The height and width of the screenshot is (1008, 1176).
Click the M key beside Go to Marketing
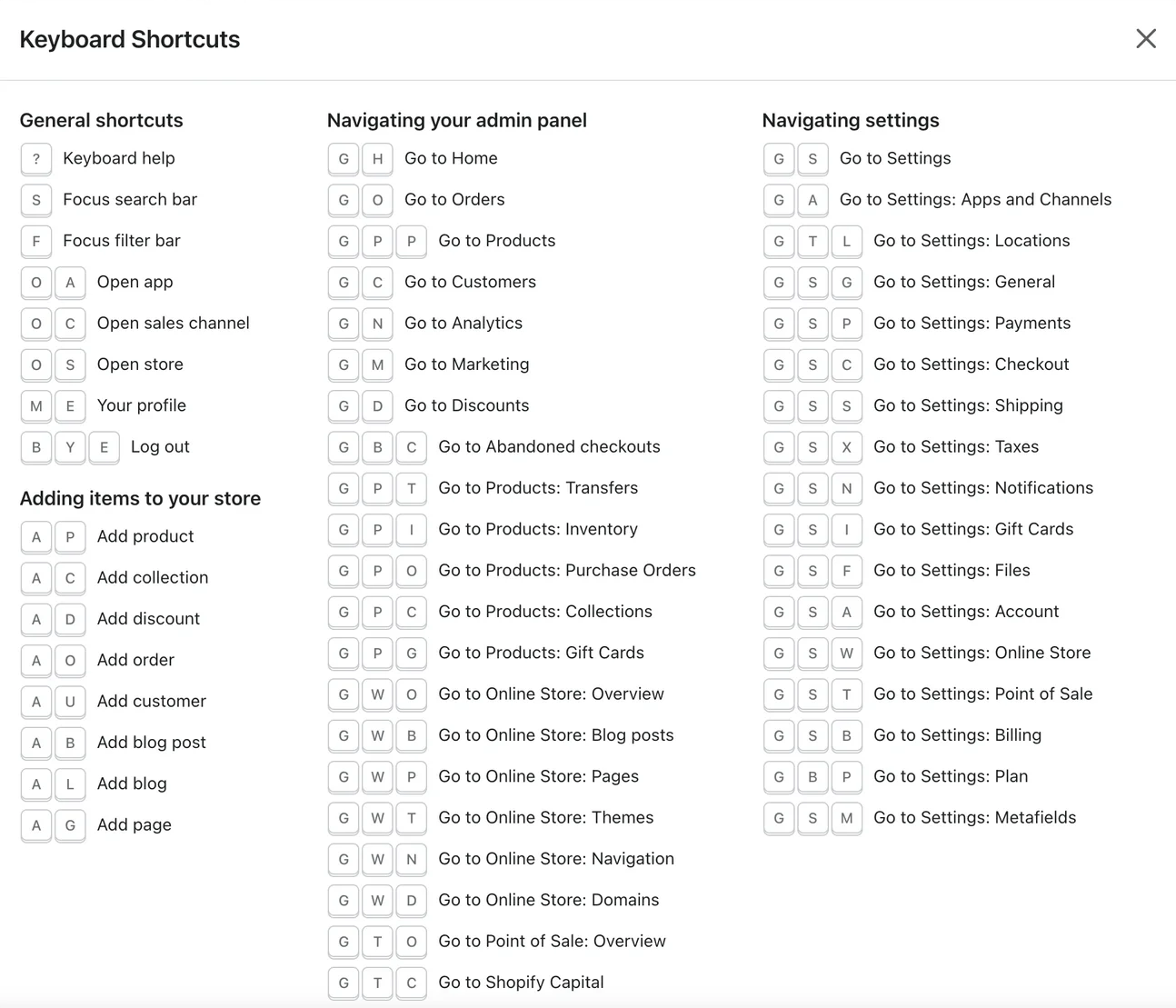(x=377, y=364)
